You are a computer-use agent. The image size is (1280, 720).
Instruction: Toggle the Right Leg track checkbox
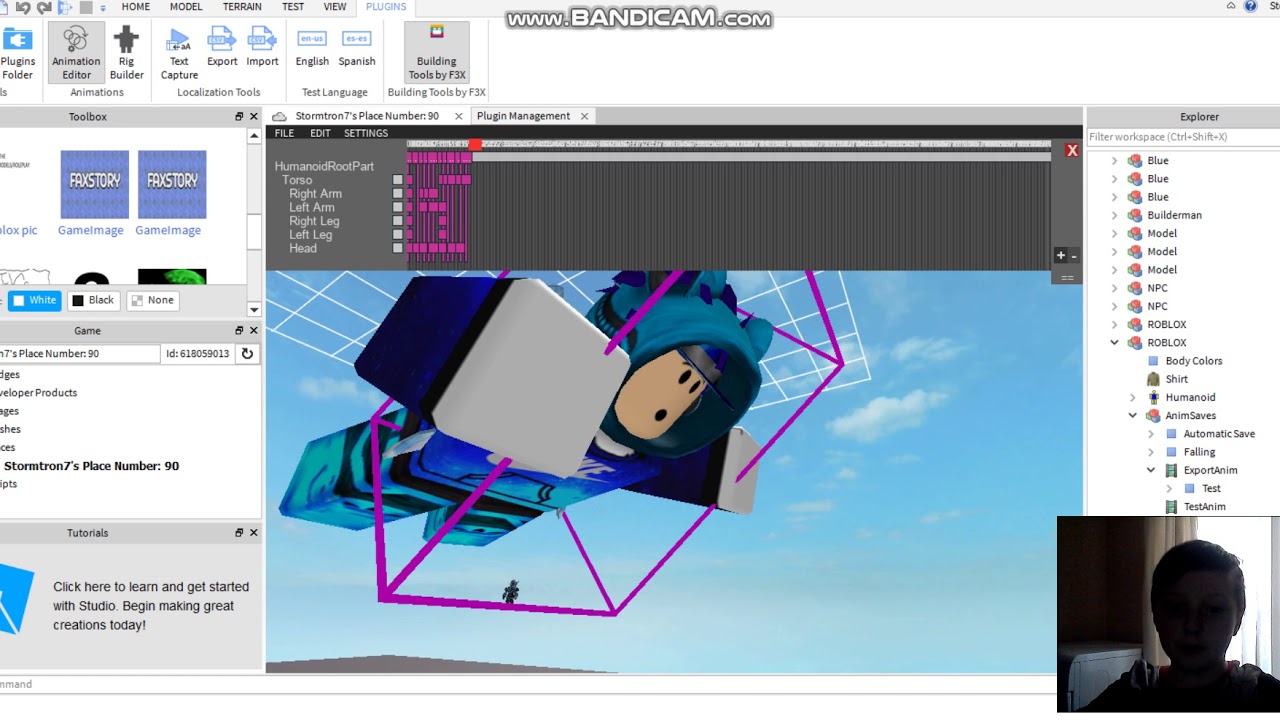pos(397,221)
